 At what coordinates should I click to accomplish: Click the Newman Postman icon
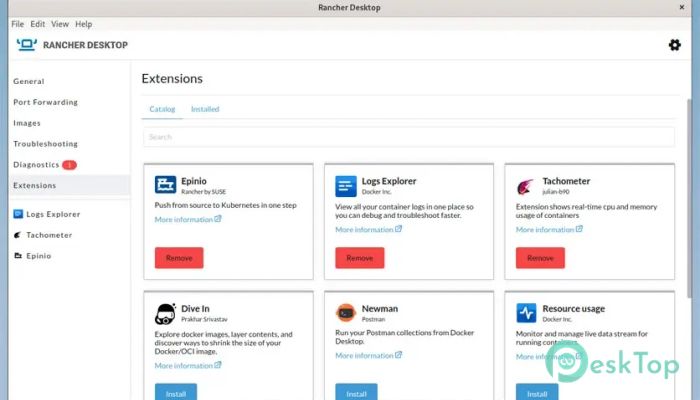[x=346, y=313]
